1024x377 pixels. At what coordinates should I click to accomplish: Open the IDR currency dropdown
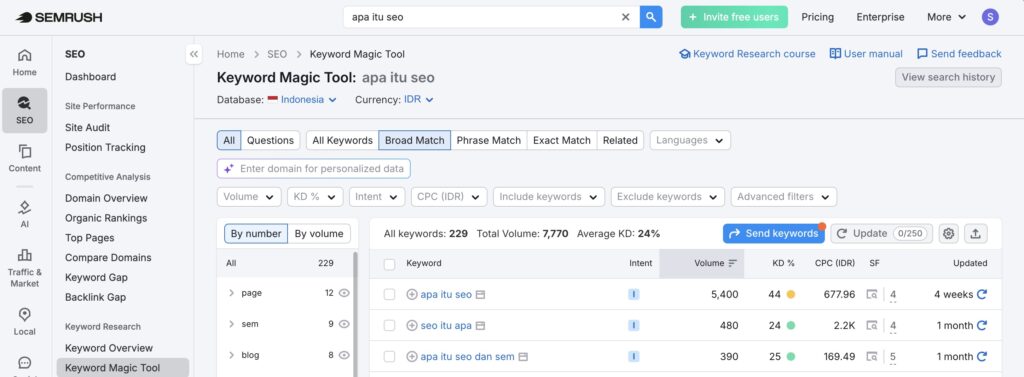tap(419, 100)
